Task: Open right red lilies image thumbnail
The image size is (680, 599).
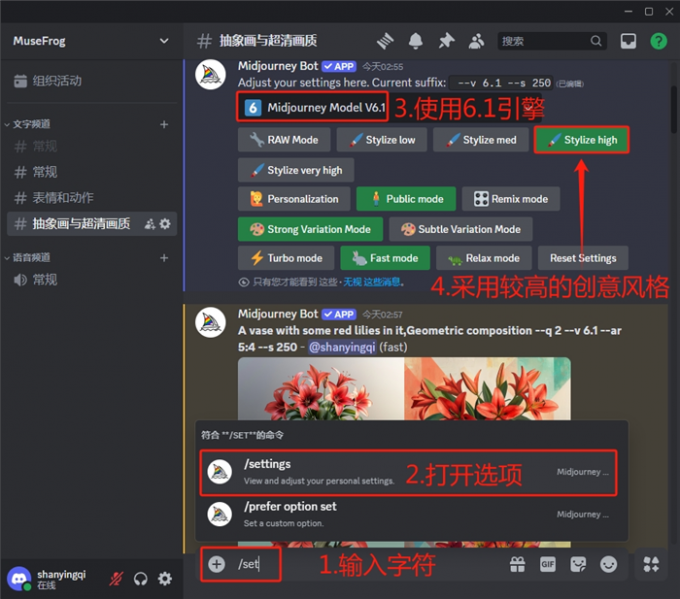Action: [487, 389]
